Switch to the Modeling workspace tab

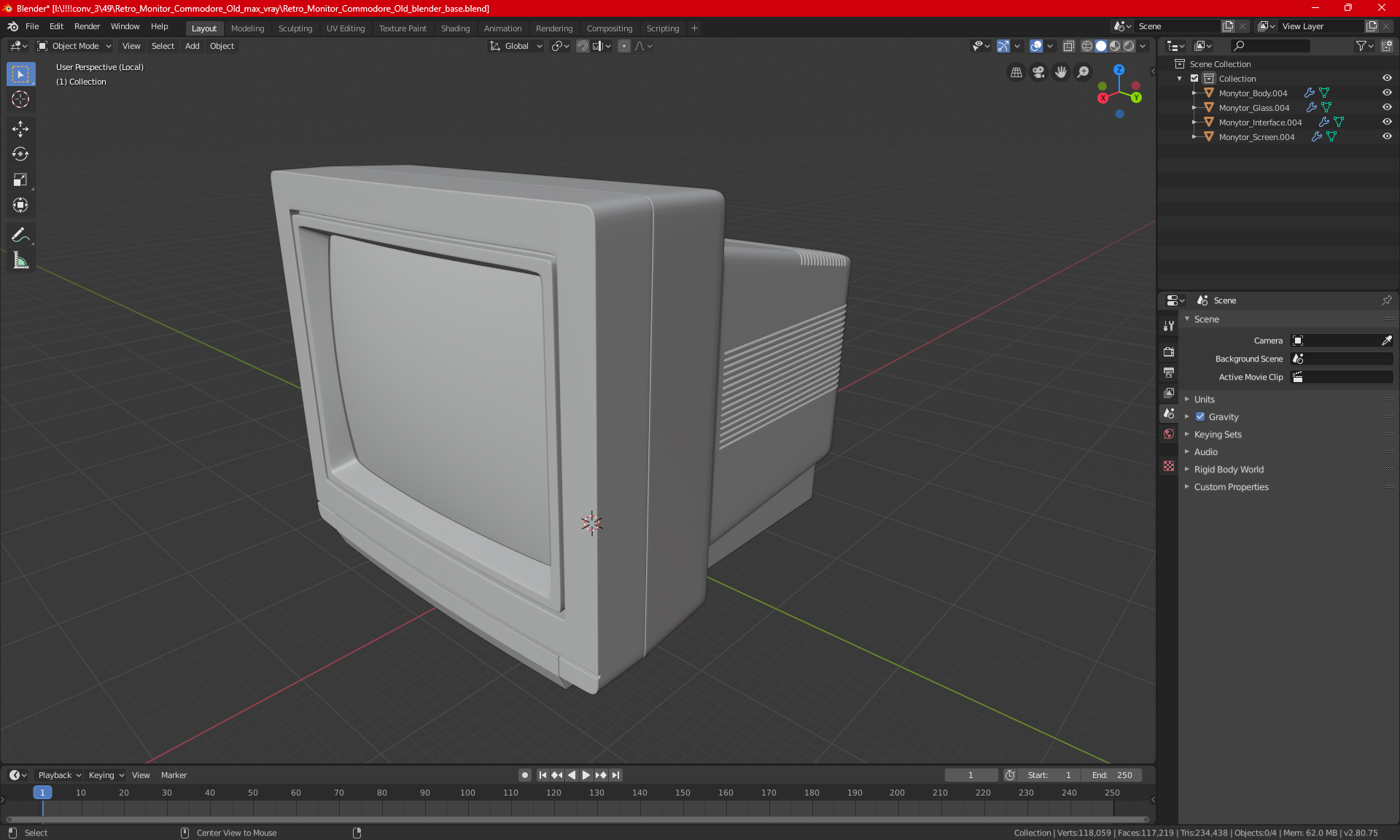[x=247, y=28]
